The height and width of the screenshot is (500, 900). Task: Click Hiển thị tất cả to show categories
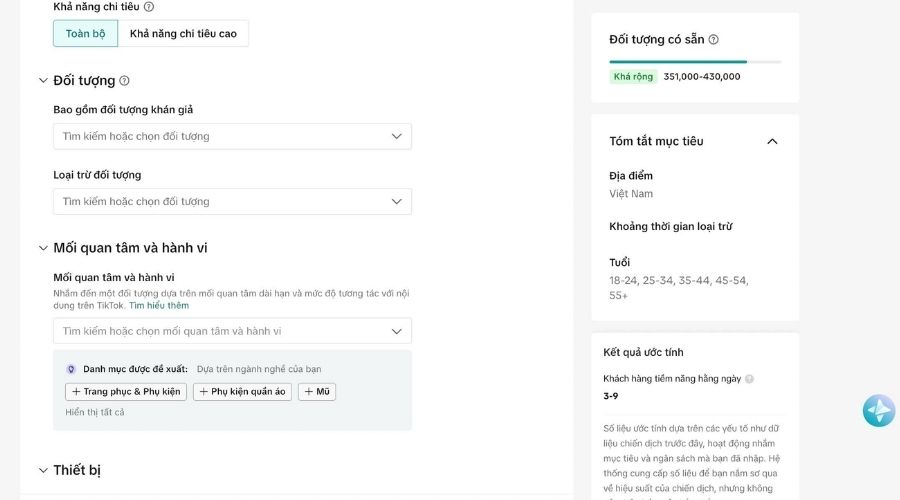pyautogui.click(x=95, y=412)
